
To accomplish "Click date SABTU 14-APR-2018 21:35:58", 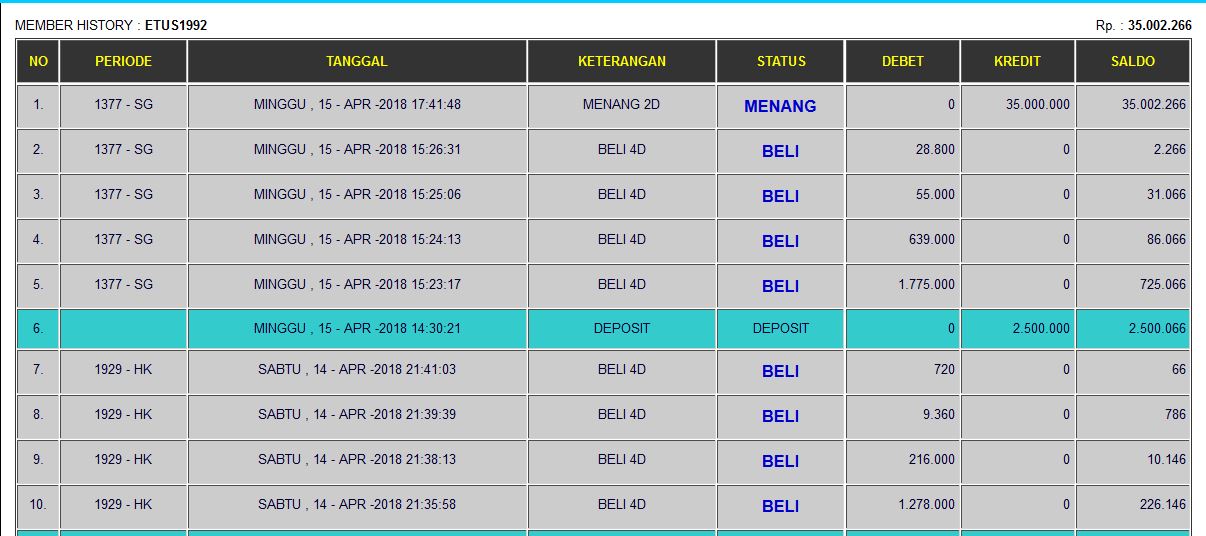I will click(357, 505).
